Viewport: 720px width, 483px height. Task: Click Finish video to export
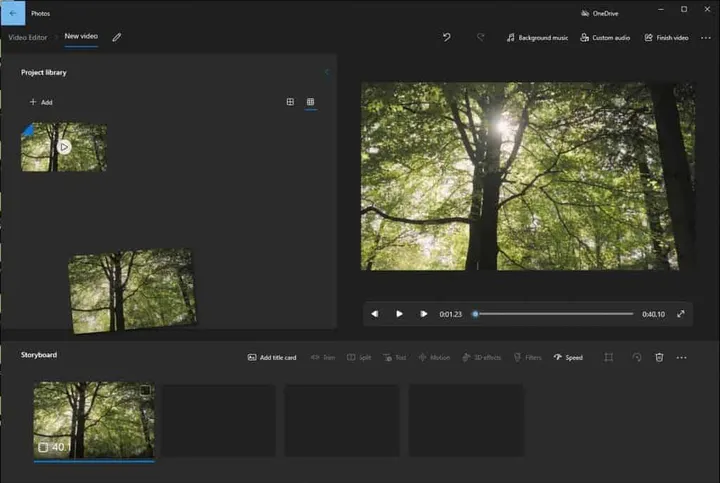click(666, 37)
